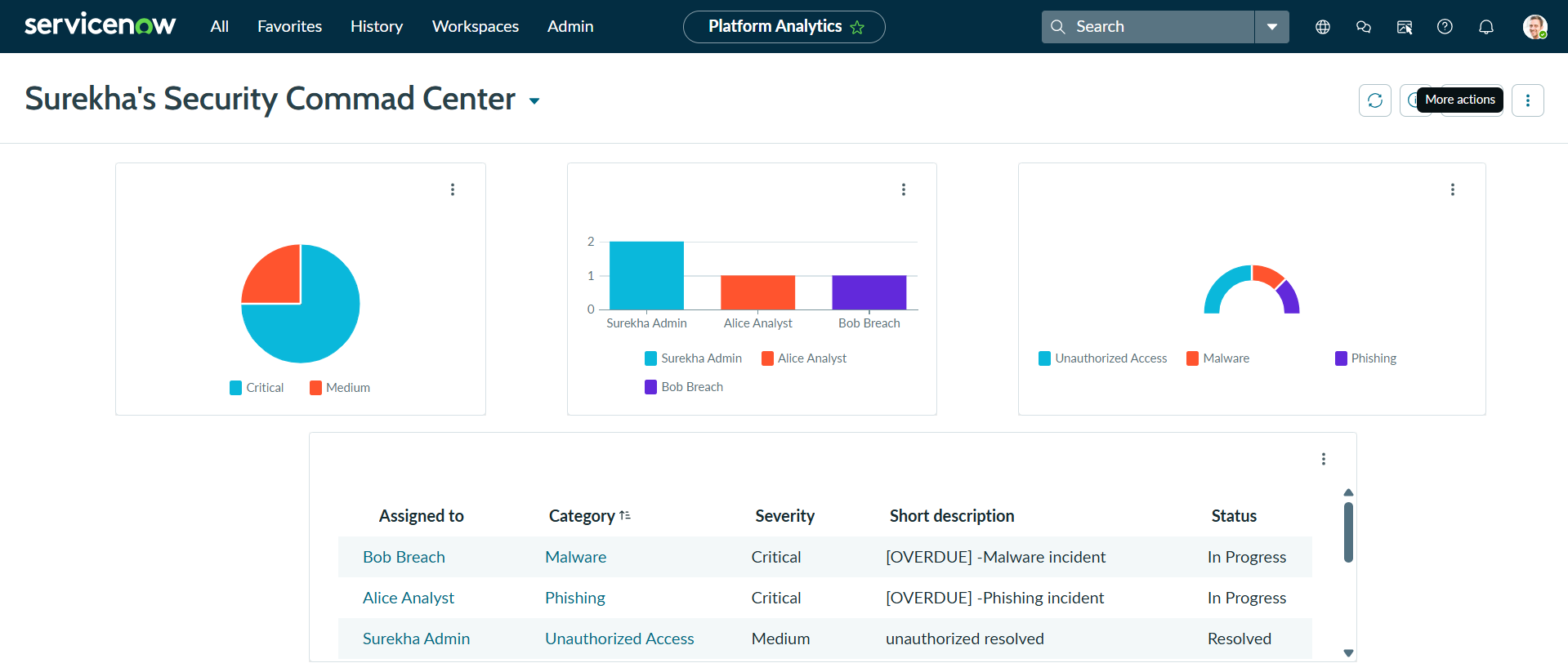Open the Workspaces menu

pyautogui.click(x=475, y=27)
